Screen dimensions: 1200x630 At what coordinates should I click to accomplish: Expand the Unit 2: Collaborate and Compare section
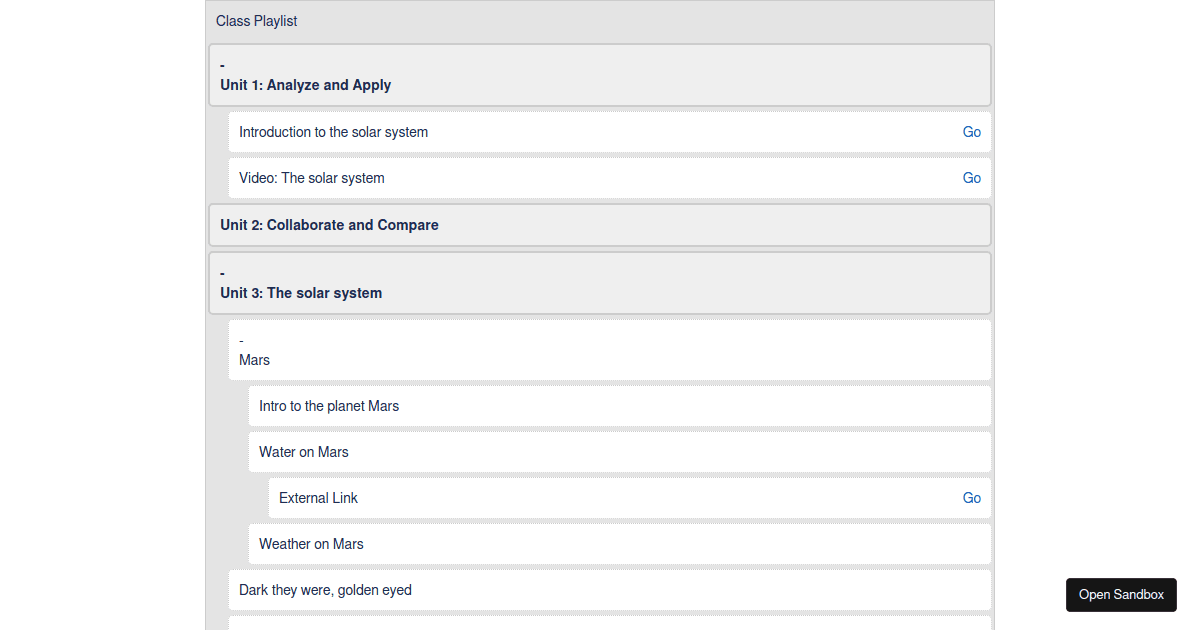click(x=328, y=224)
